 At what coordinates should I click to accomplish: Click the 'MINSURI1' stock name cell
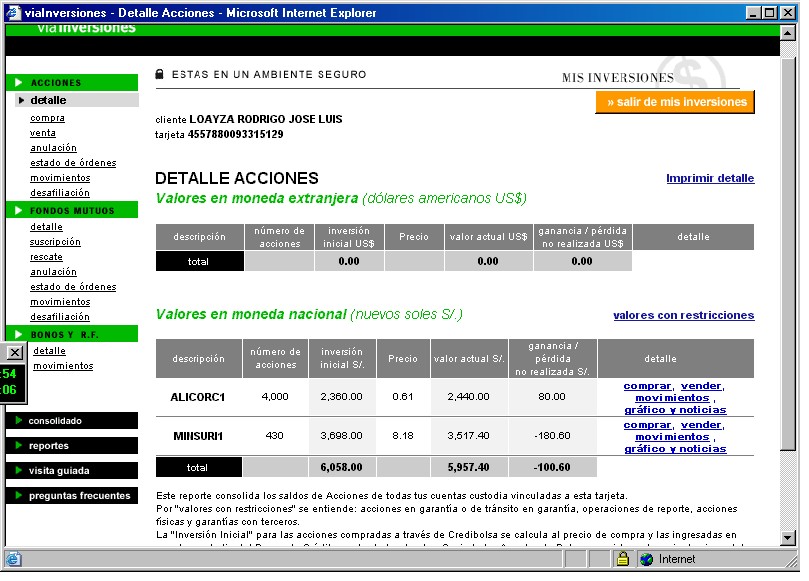[x=198, y=436]
